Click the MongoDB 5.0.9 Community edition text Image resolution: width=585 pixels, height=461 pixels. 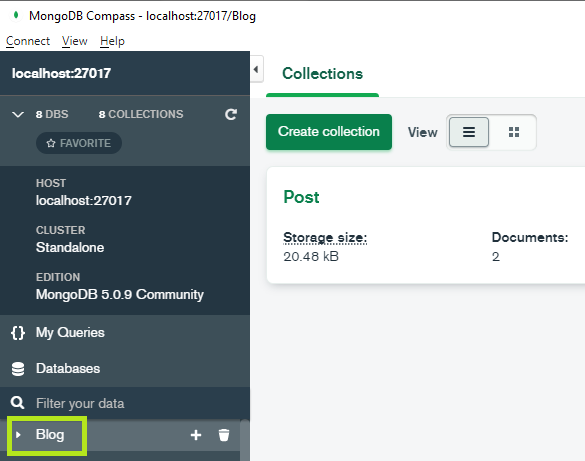(120, 295)
